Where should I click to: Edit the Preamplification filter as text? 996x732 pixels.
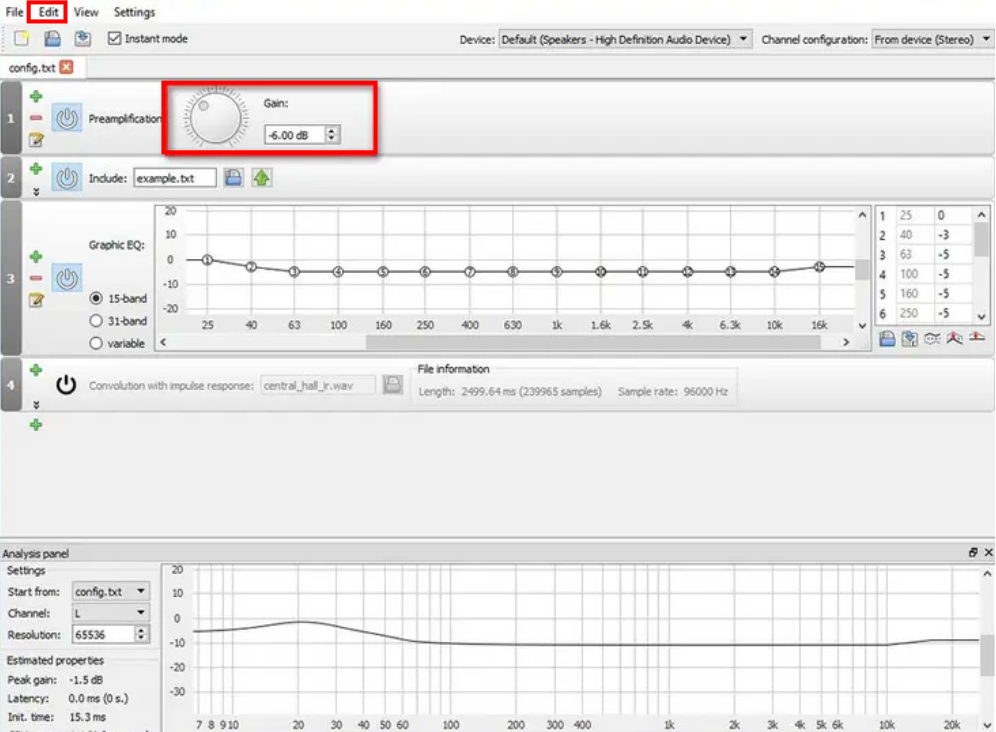pos(36,140)
